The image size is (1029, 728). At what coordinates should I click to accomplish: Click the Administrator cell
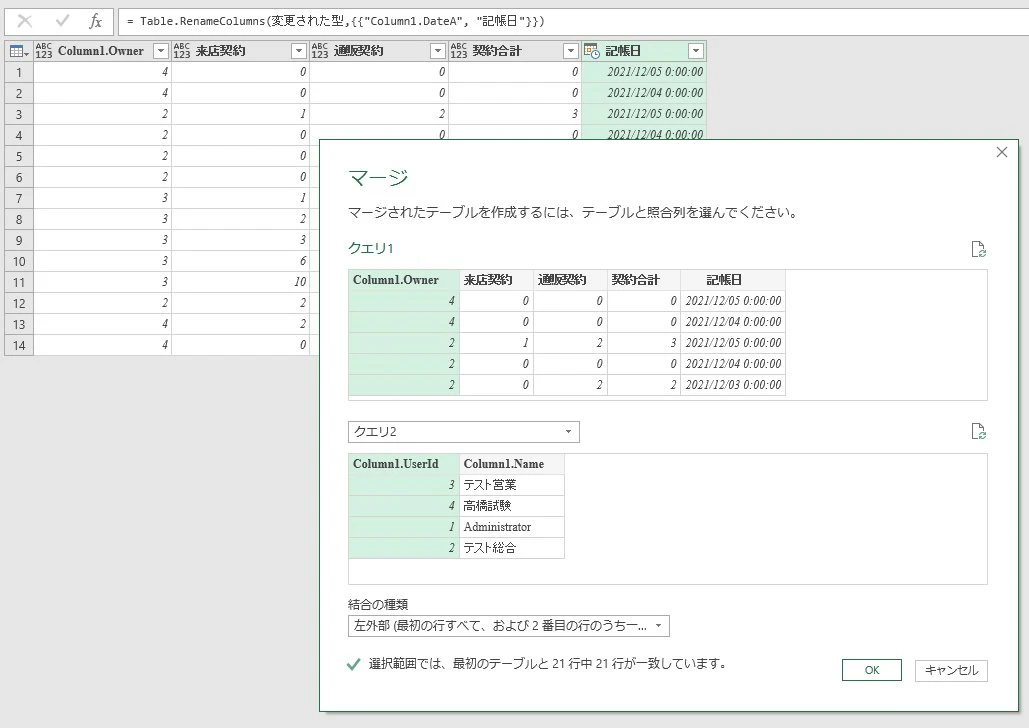coord(512,527)
